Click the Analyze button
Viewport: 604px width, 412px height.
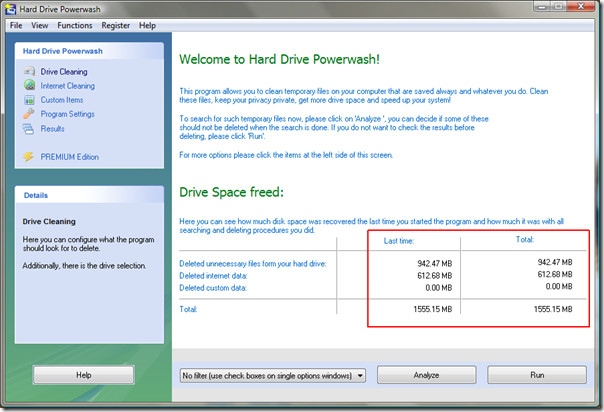pos(426,375)
